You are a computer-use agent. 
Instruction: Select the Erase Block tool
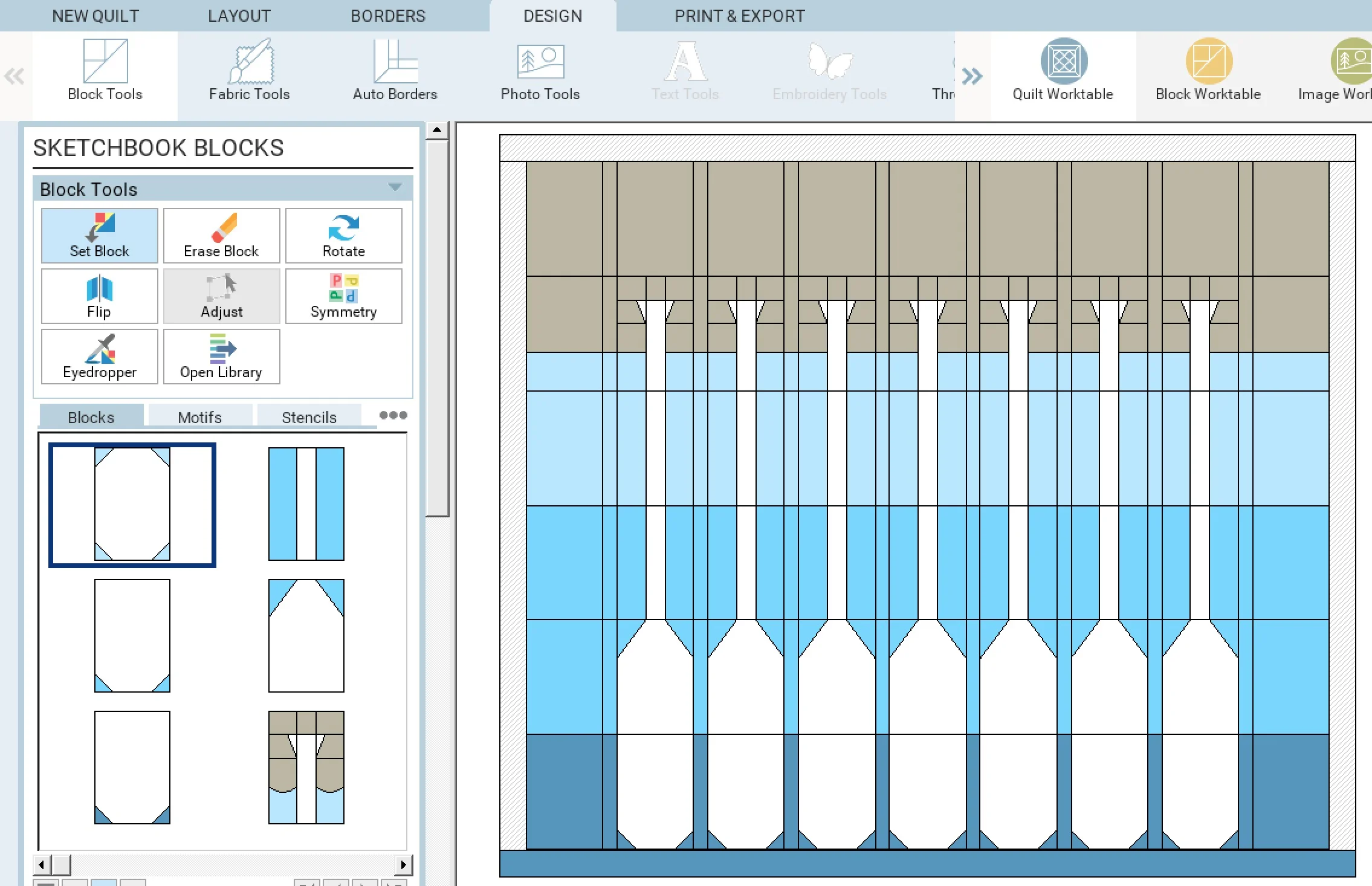point(222,236)
